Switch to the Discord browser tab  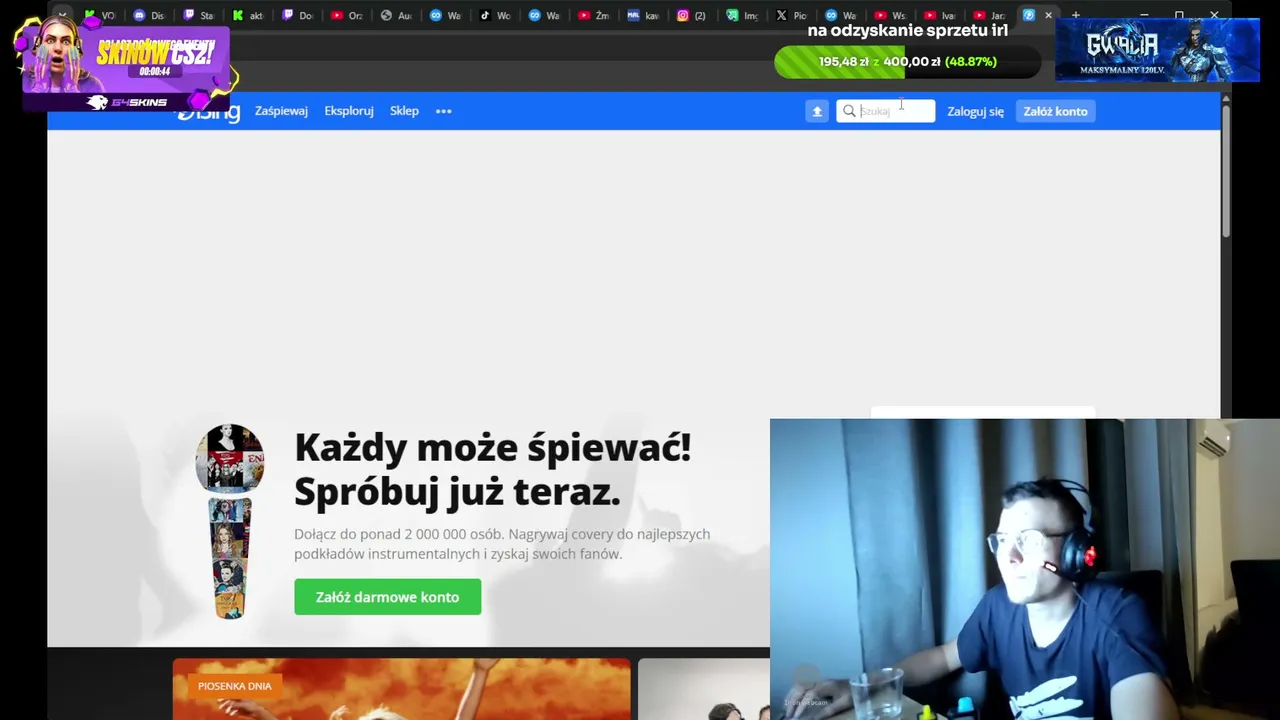tap(149, 15)
